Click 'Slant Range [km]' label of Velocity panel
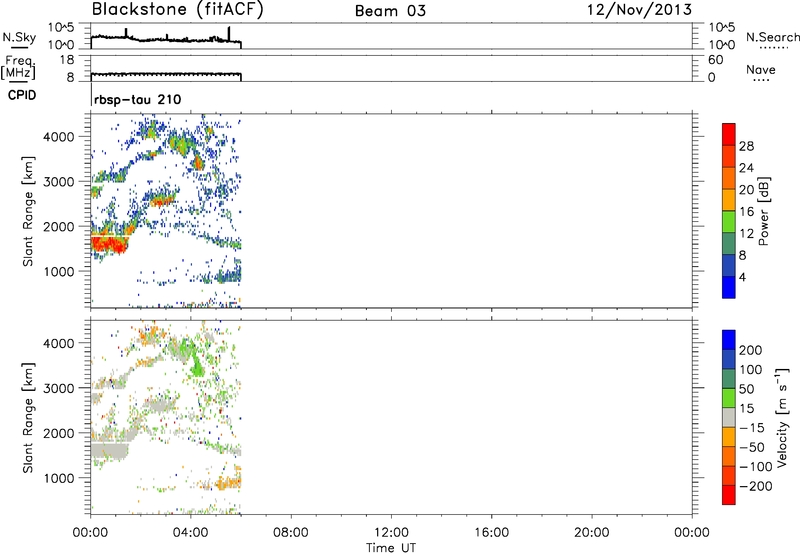 coord(28,418)
